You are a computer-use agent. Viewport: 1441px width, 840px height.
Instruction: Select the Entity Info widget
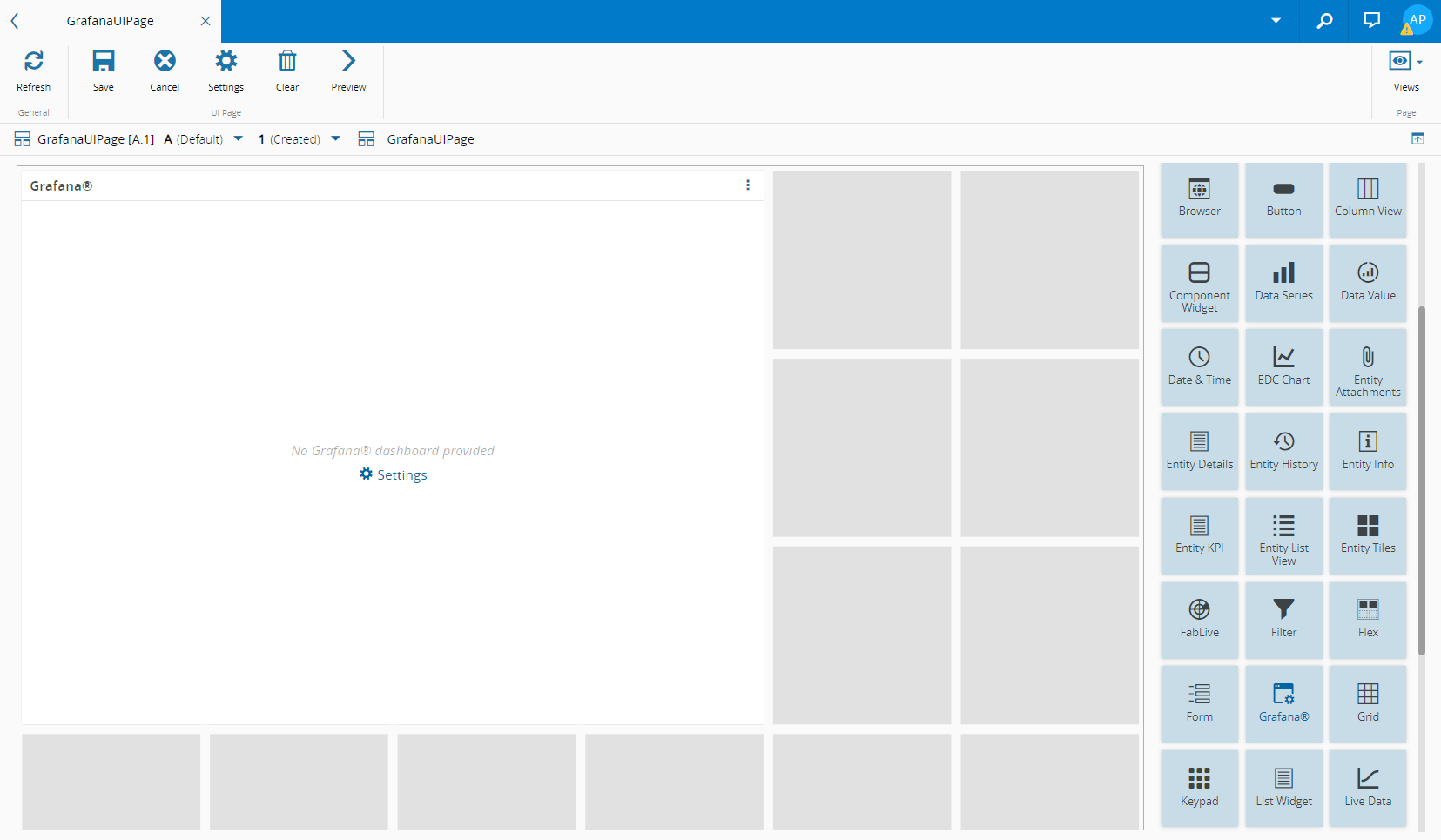pyautogui.click(x=1368, y=452)
